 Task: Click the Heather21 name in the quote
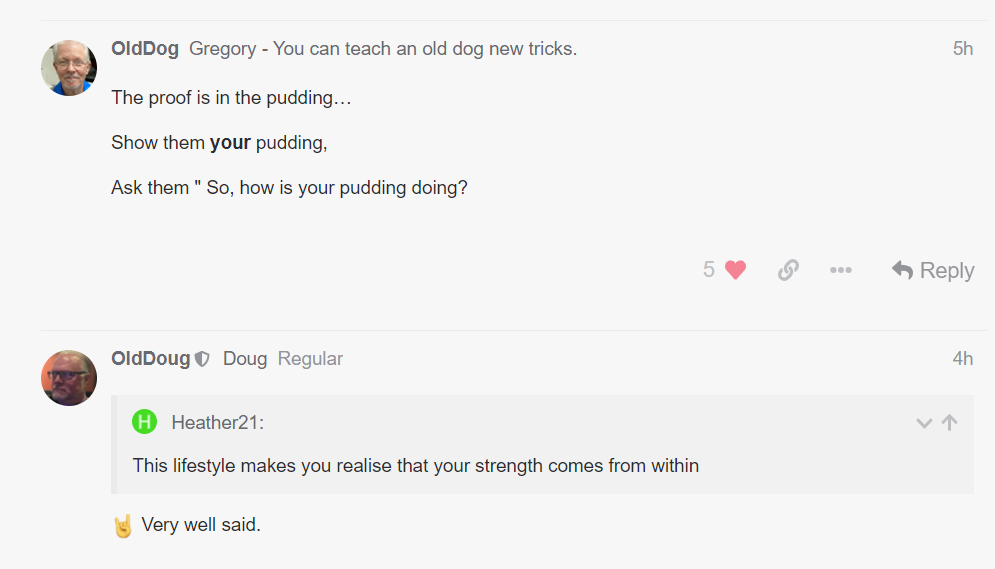(218, 422)
